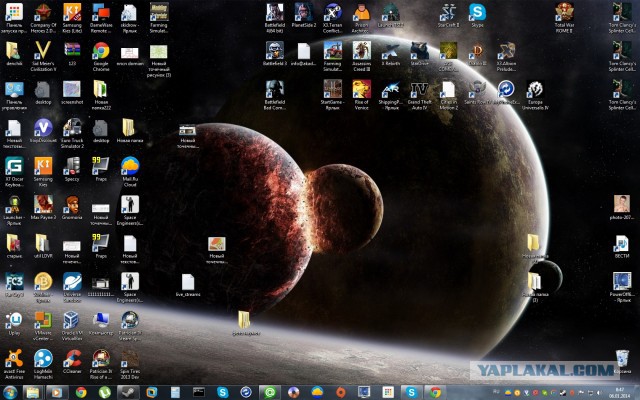The image size is (640, 400).
Task: Select the Компьютер desktop icon
Action: (101, 323)
